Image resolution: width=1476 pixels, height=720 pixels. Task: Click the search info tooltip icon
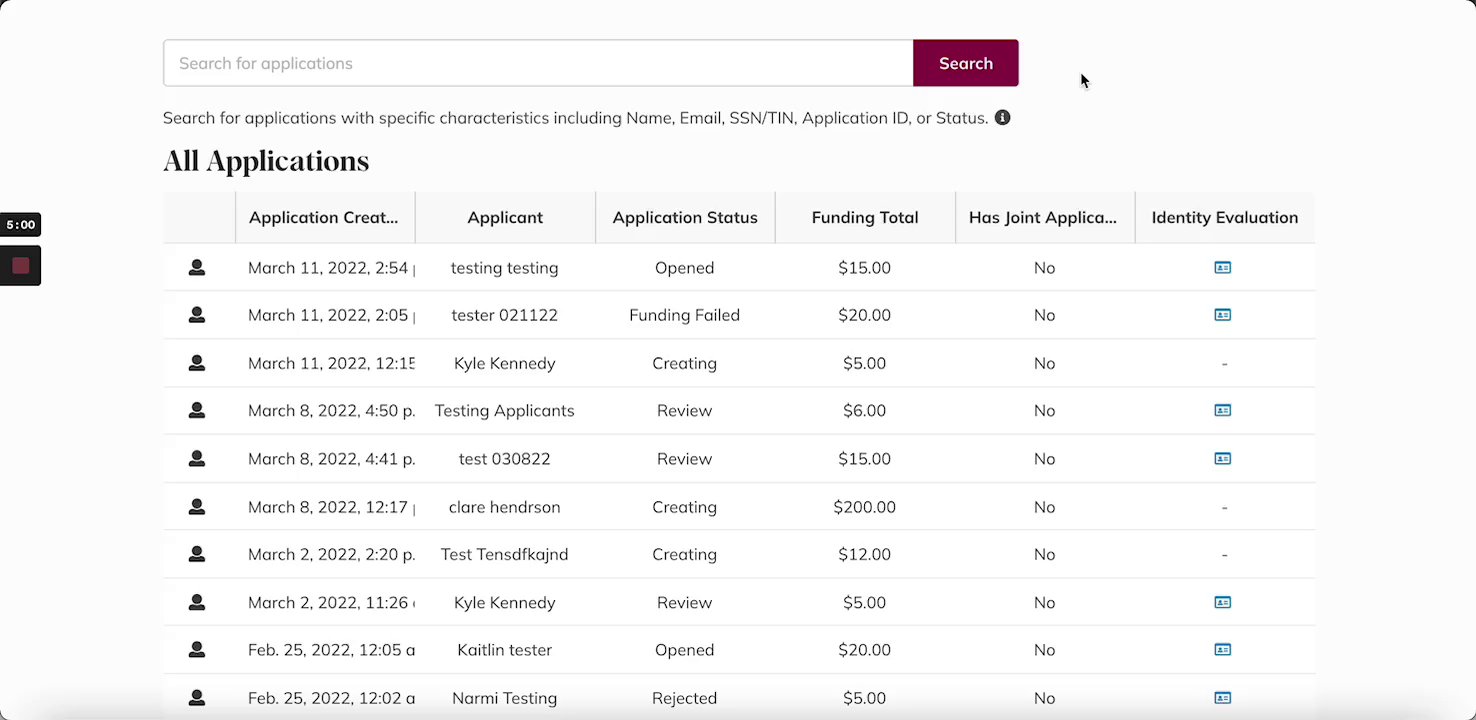coord(1002,118)
